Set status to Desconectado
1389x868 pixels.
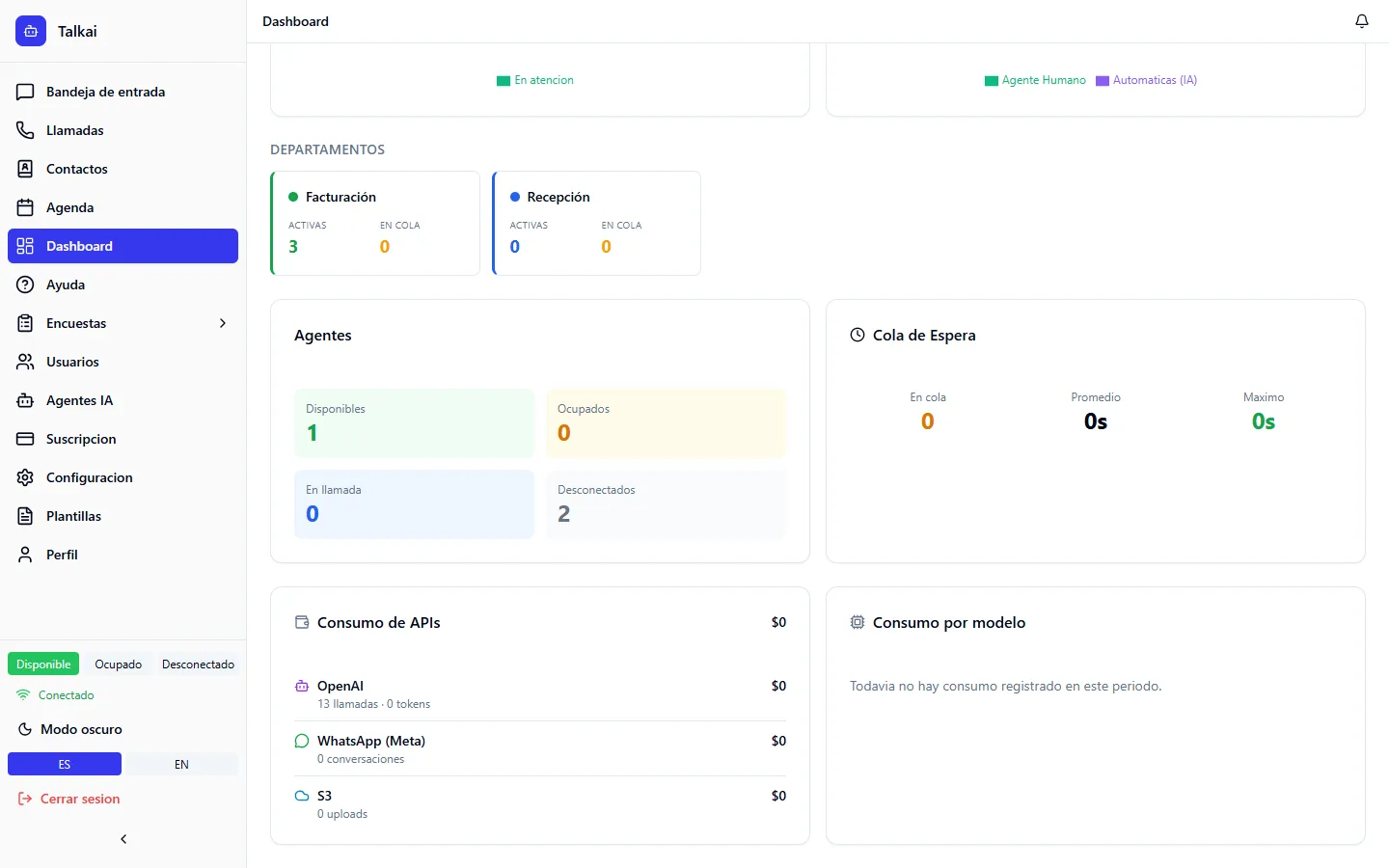[x=198, y=664]
